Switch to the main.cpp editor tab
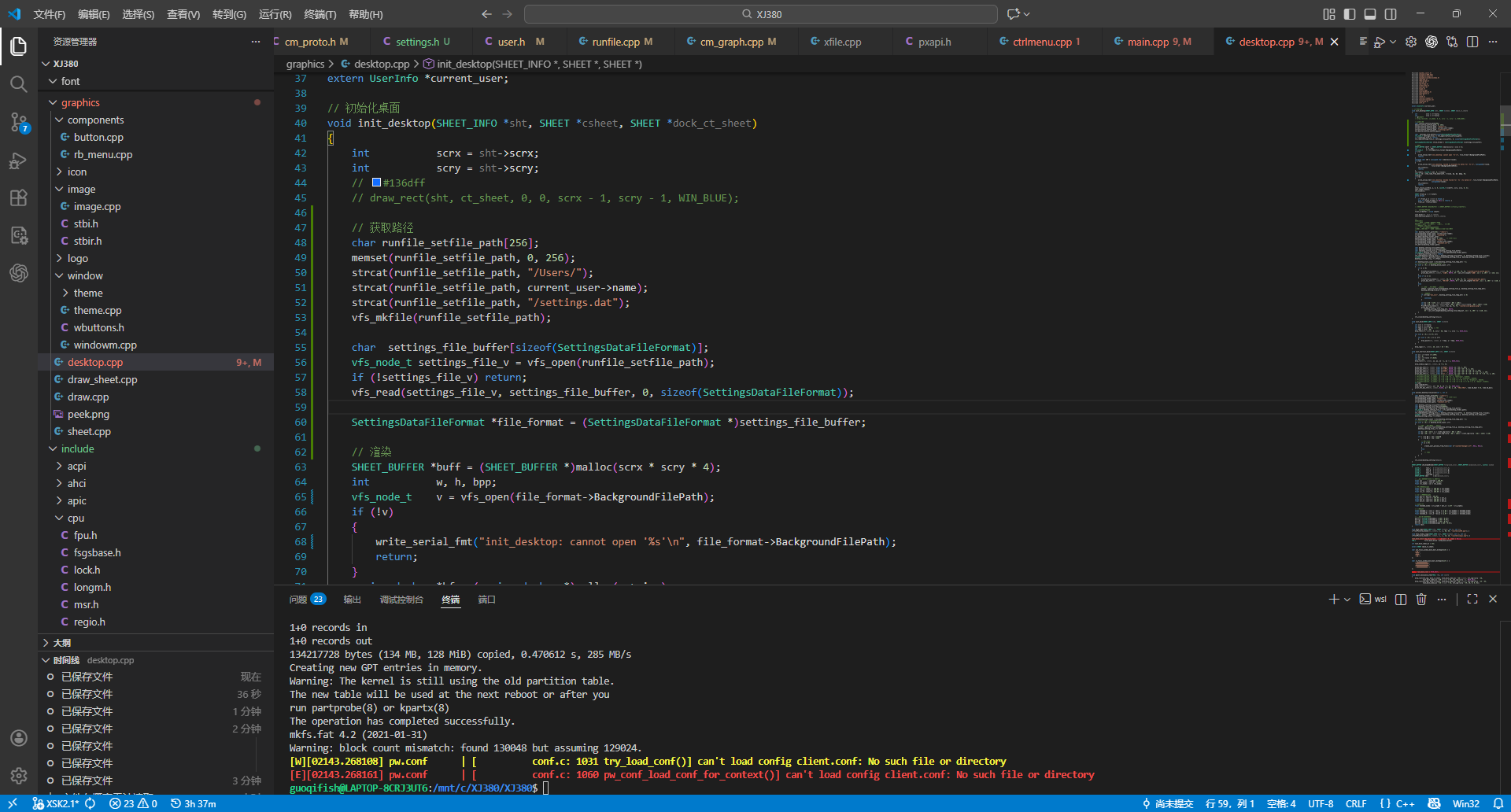Image resolution: width=1511 pixels, height=812 pixels. coord(1148,42)
